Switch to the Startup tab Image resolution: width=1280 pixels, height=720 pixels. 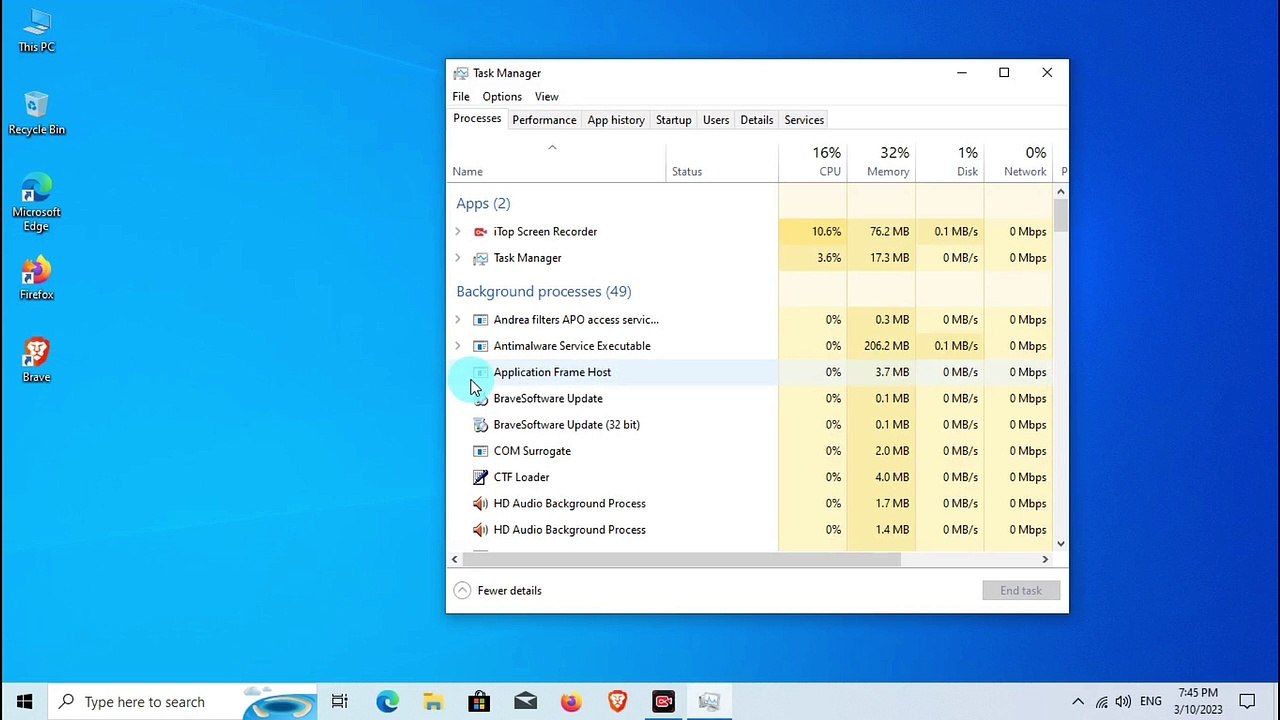(x=674, y=120)
